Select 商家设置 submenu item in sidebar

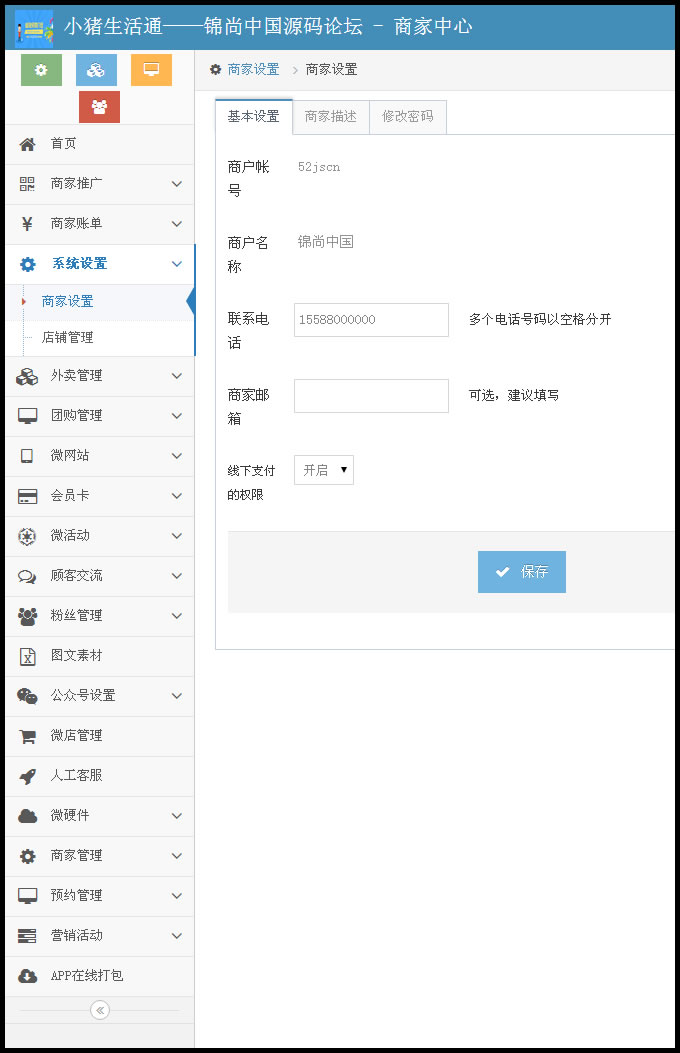[100, 302]
